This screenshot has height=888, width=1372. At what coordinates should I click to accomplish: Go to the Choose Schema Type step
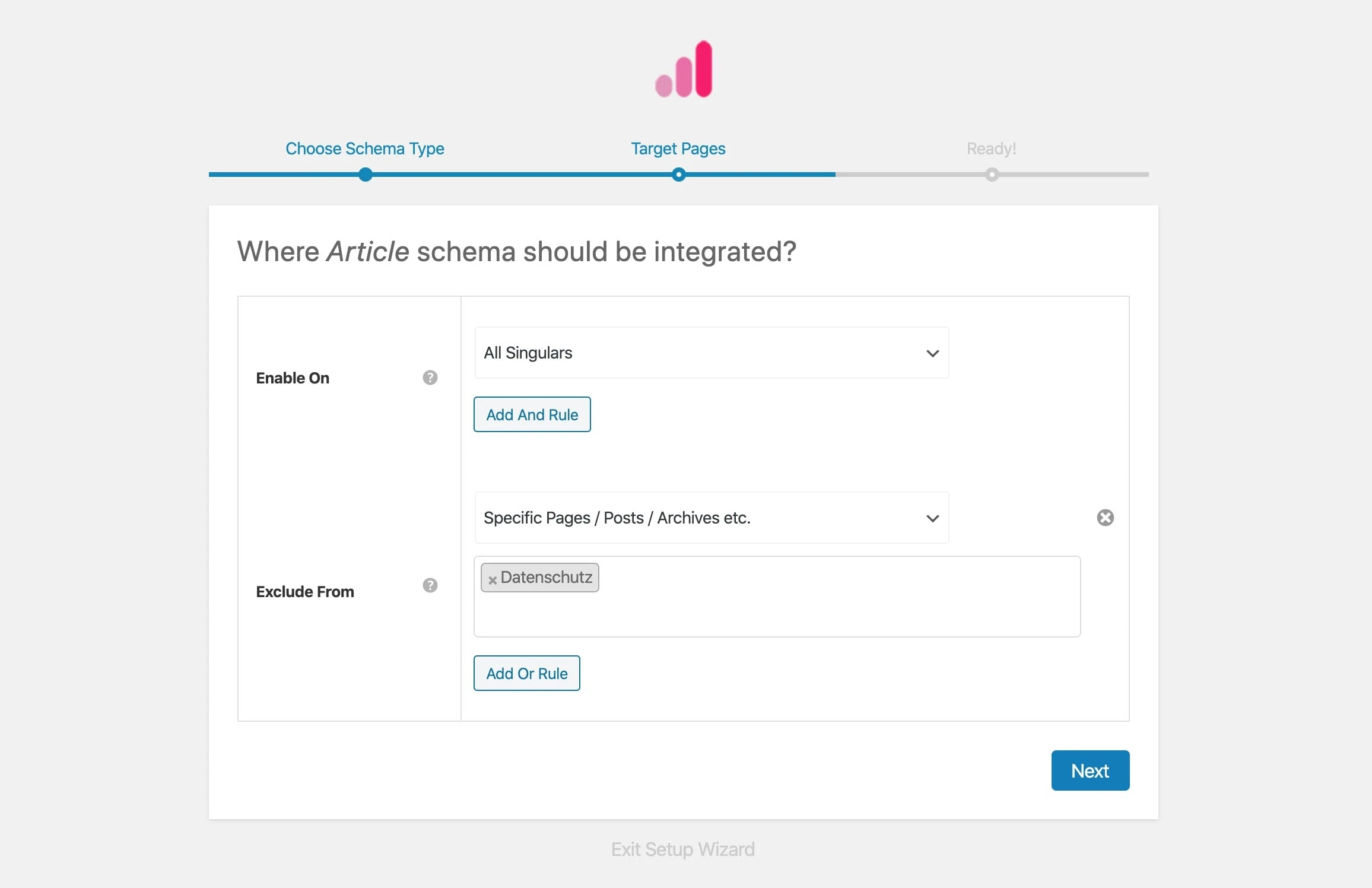click(x=364, y=148)
